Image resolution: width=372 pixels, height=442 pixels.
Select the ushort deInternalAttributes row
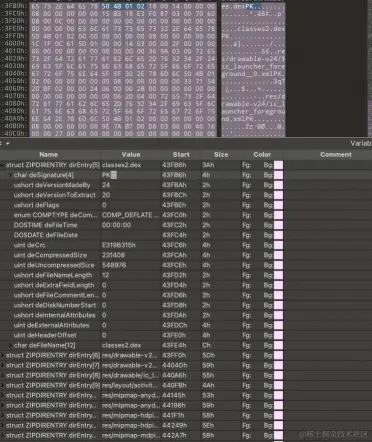[186, 315]
